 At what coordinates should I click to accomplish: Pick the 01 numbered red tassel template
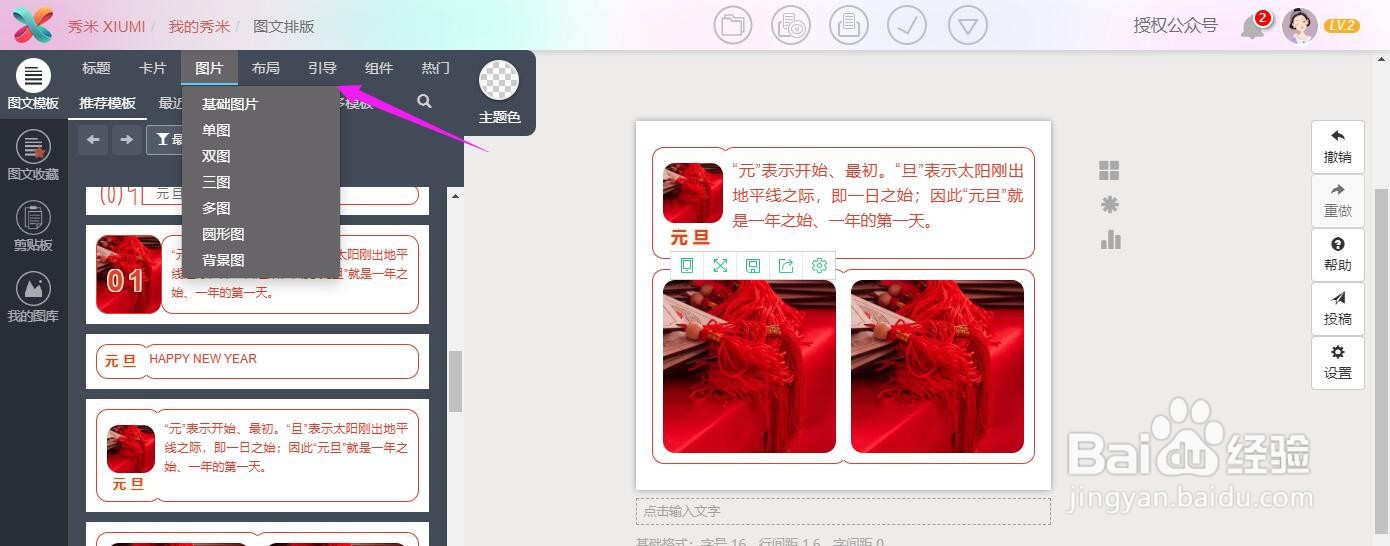click(x=257, y=275)
